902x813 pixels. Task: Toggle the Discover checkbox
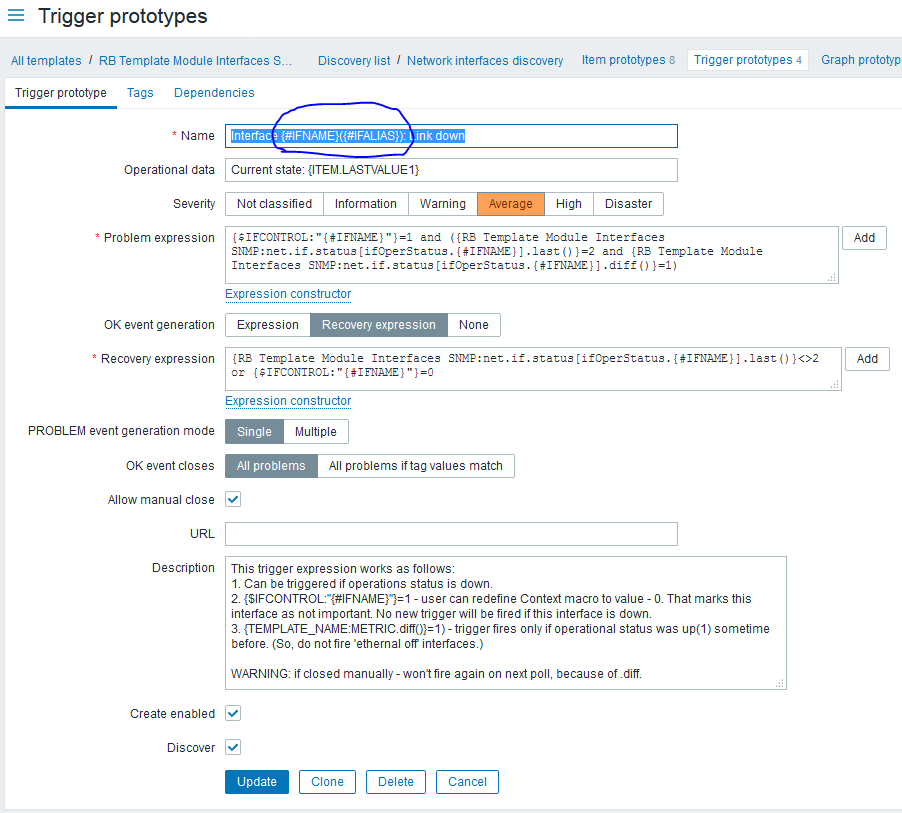coord(233,747)
